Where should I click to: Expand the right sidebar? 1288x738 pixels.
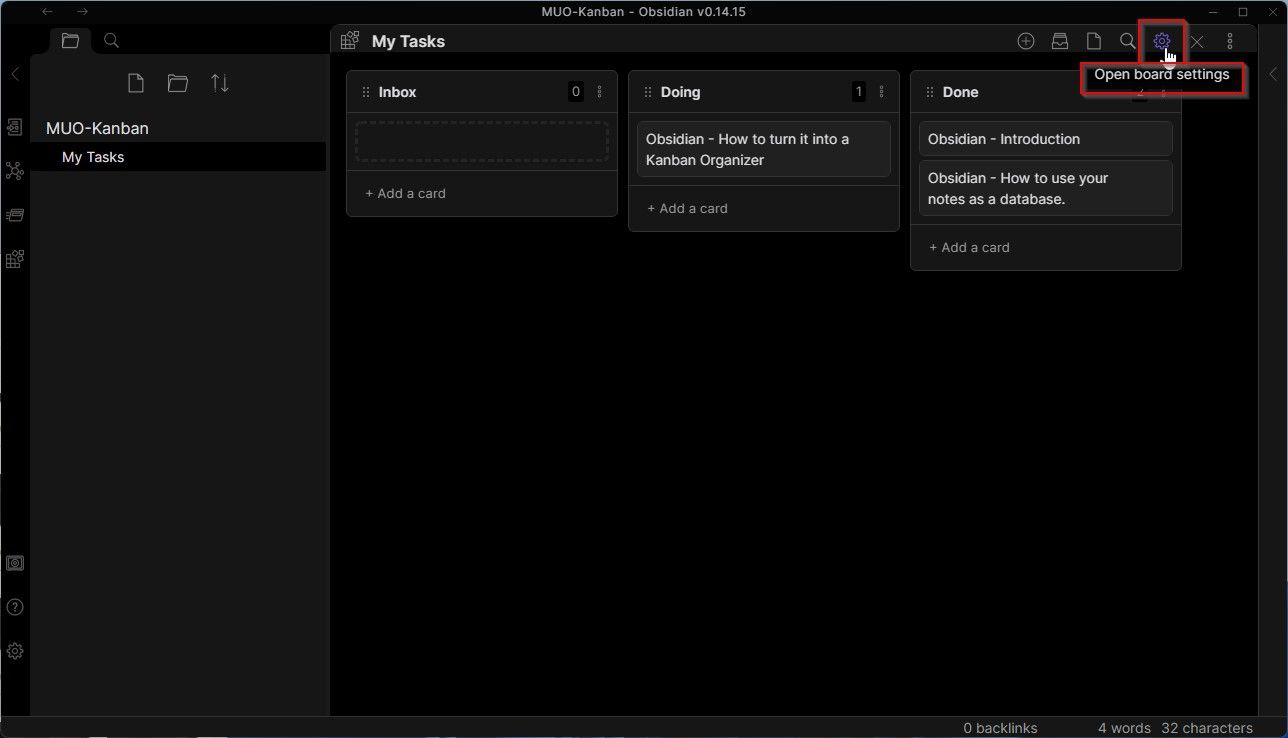point(1273,74)
